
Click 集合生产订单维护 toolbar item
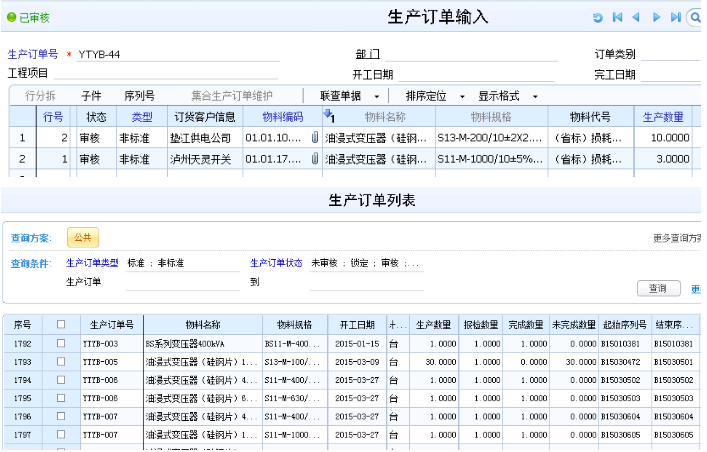click(232, 96)
